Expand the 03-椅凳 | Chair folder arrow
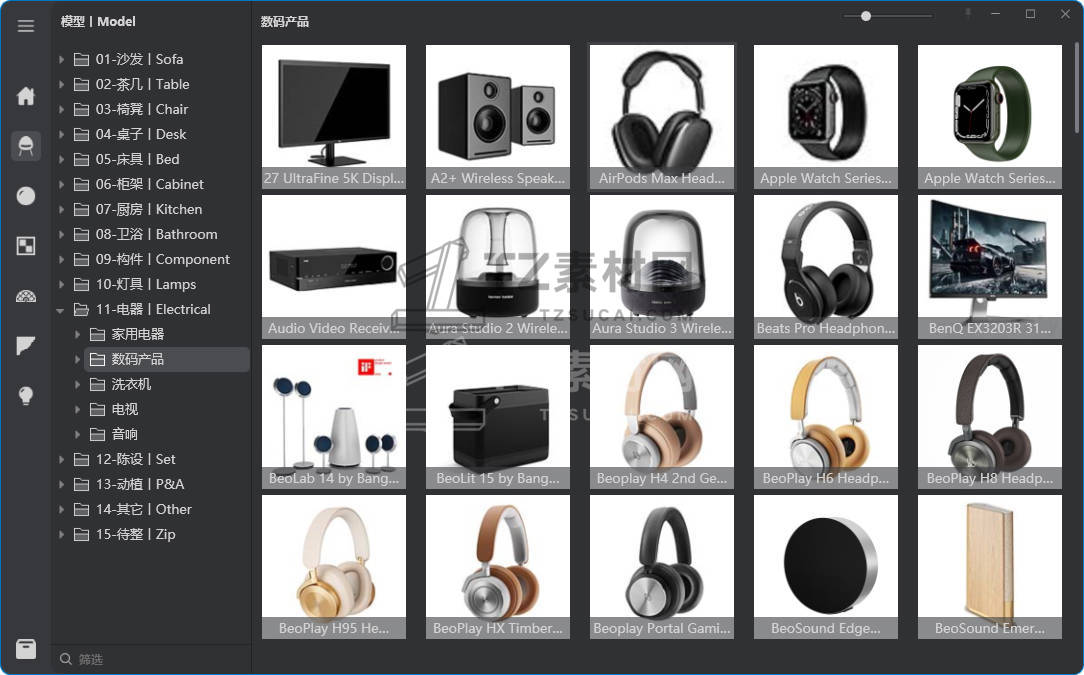The height and width of the screenshot is (675, 1084). 62,109
